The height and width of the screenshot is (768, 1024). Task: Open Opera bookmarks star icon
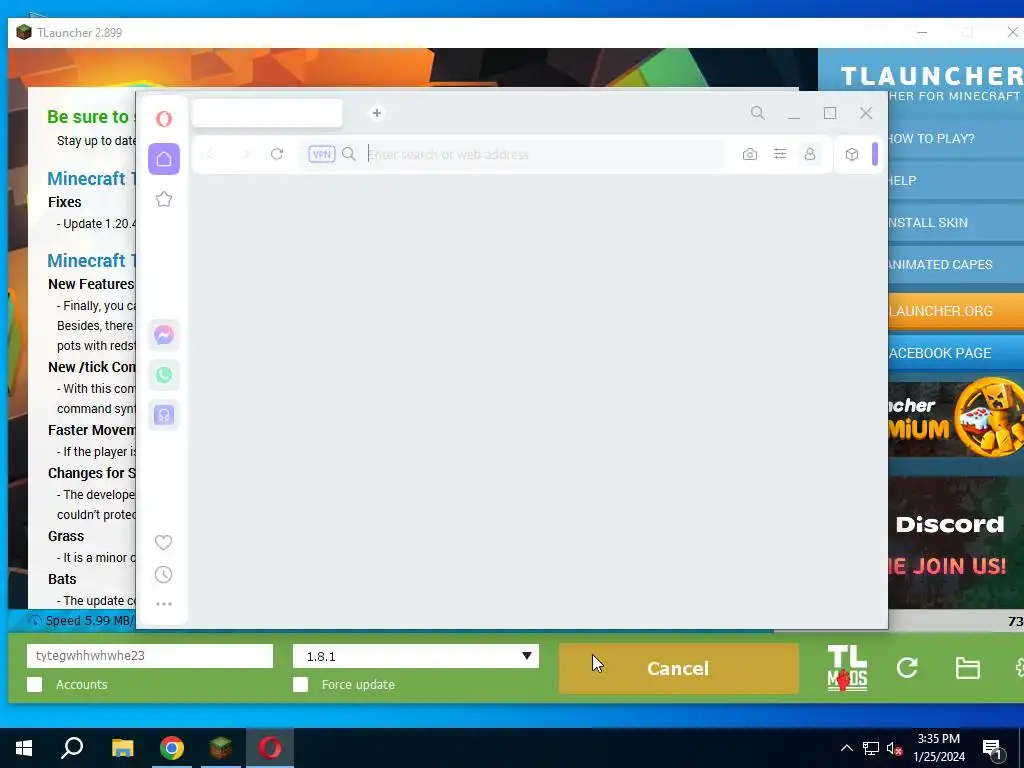[164, 199]
